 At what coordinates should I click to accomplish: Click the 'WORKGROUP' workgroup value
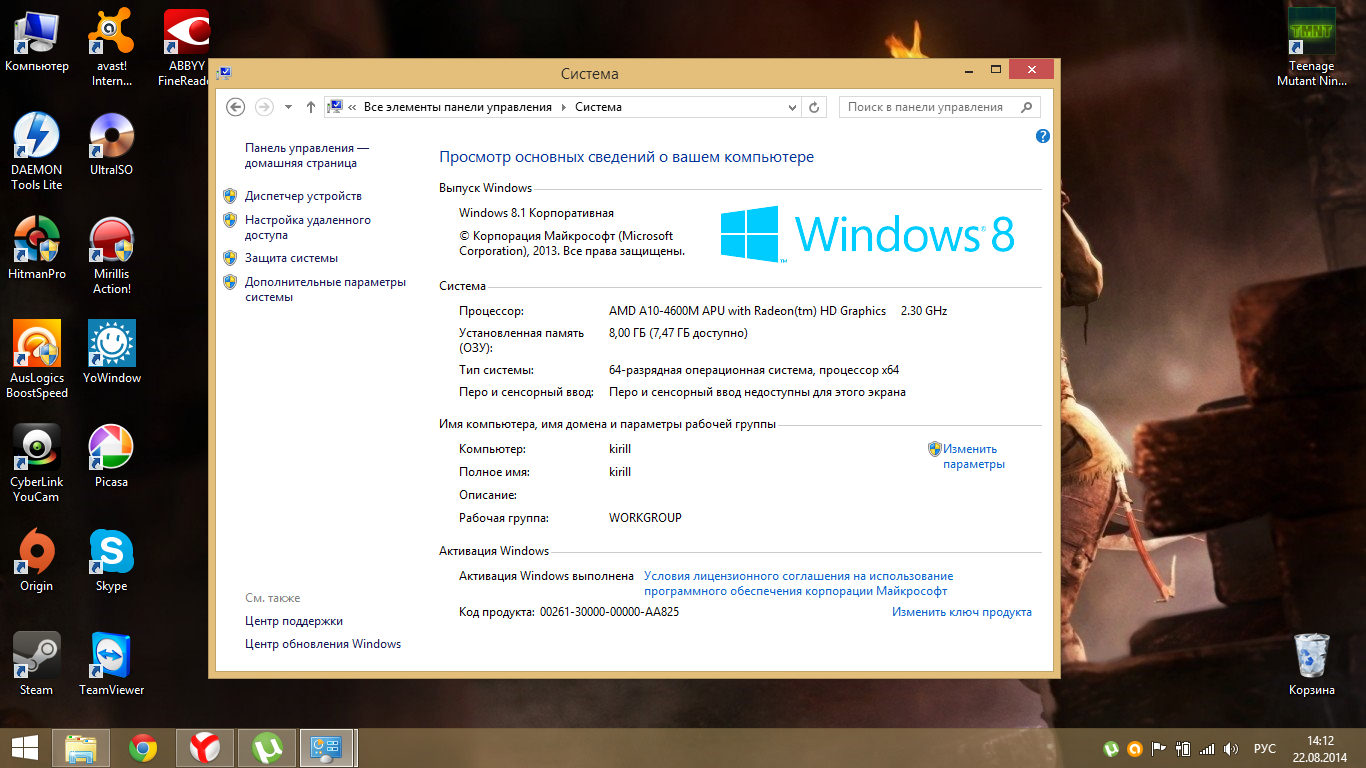click(x=645, y=518)
